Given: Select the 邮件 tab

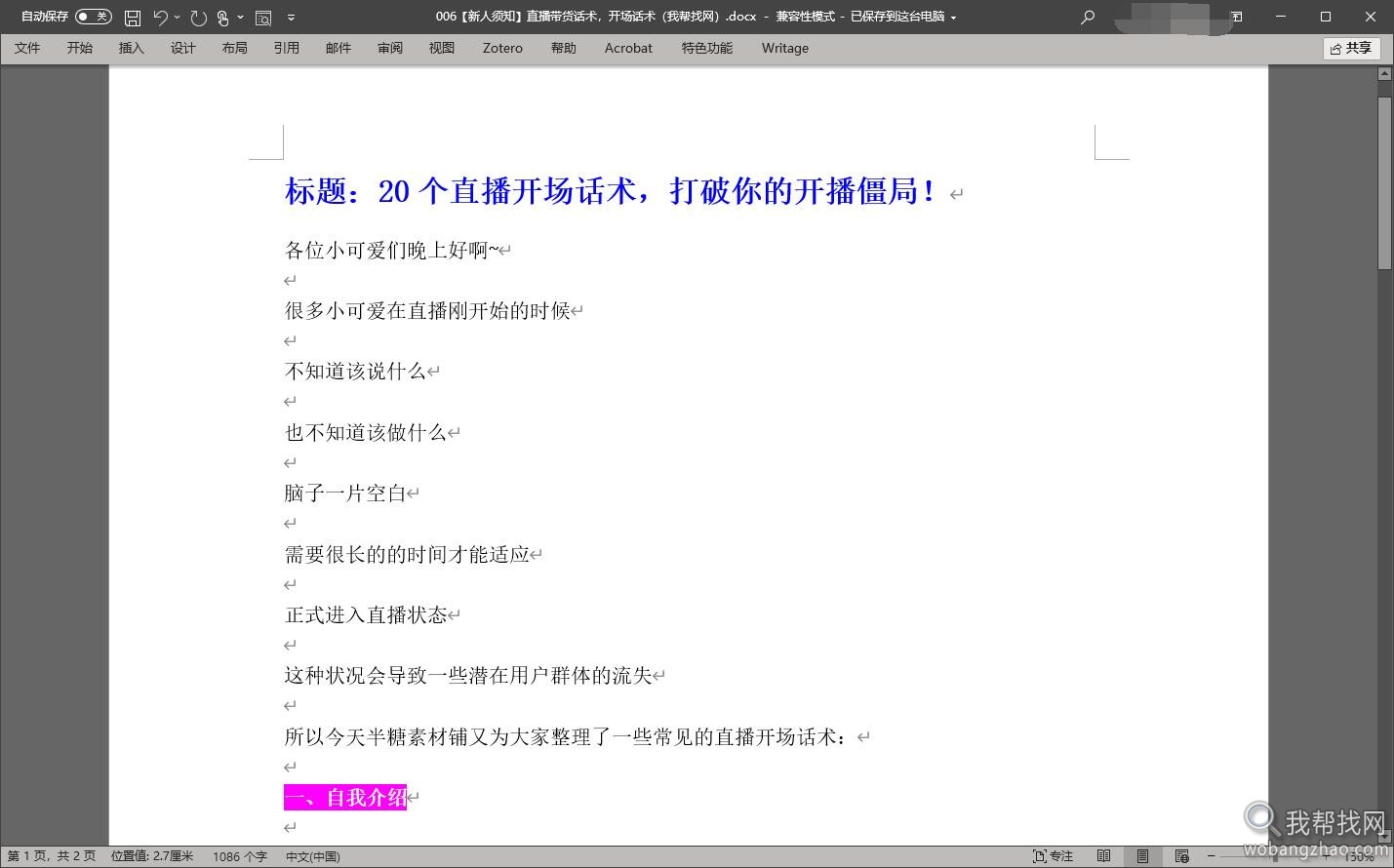Looking at the screenshot, I should pyautogui.click(x=339, y=48).
